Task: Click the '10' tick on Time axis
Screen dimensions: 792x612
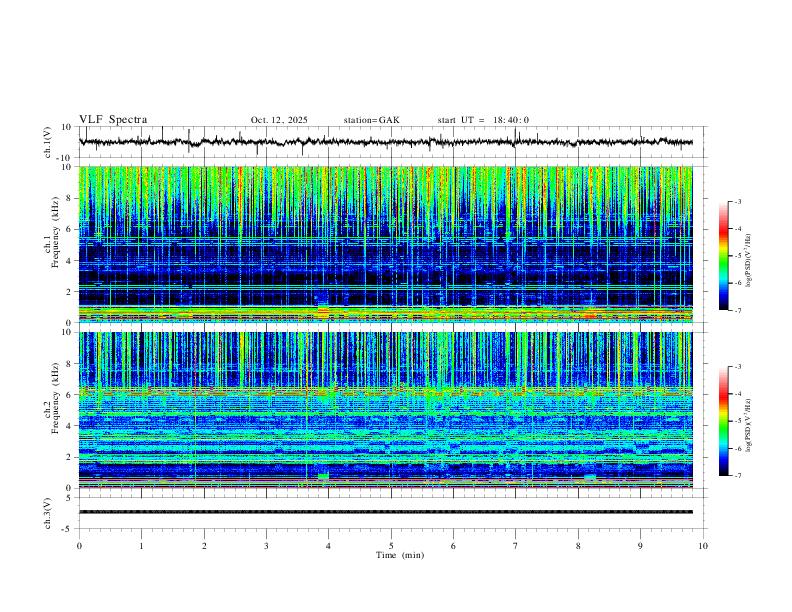Action: pyautogui.click(x=703, y=546)
